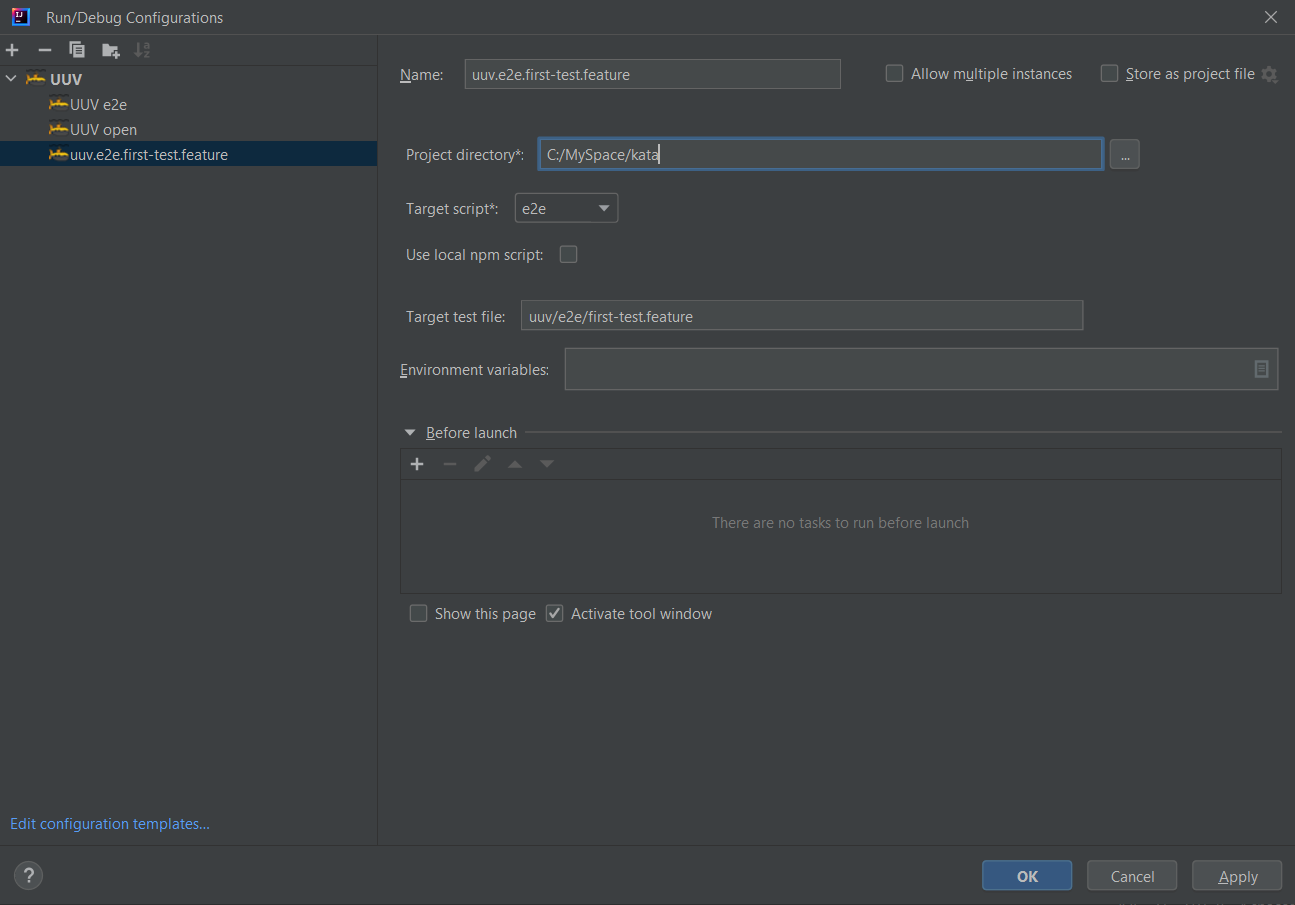Add a new run configuration

coord(12,50)
